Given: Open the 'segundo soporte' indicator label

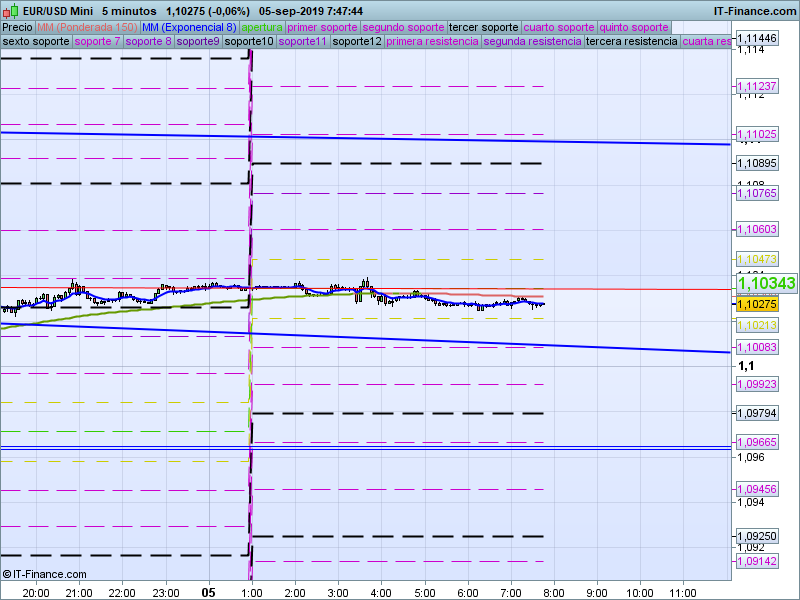Looking at the screenshot, I should 403,27.
